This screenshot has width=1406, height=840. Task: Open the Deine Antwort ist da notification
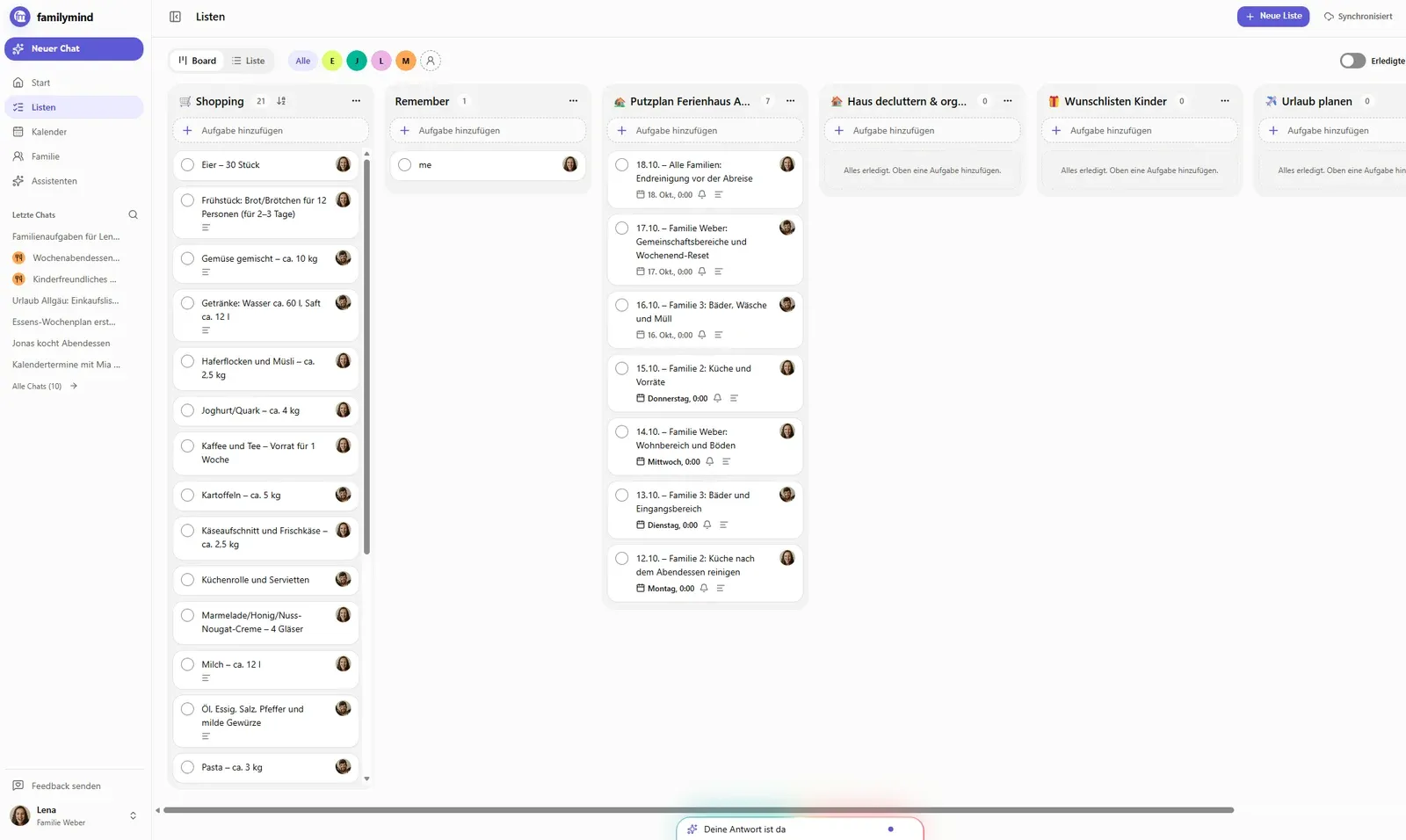point(800,829)
